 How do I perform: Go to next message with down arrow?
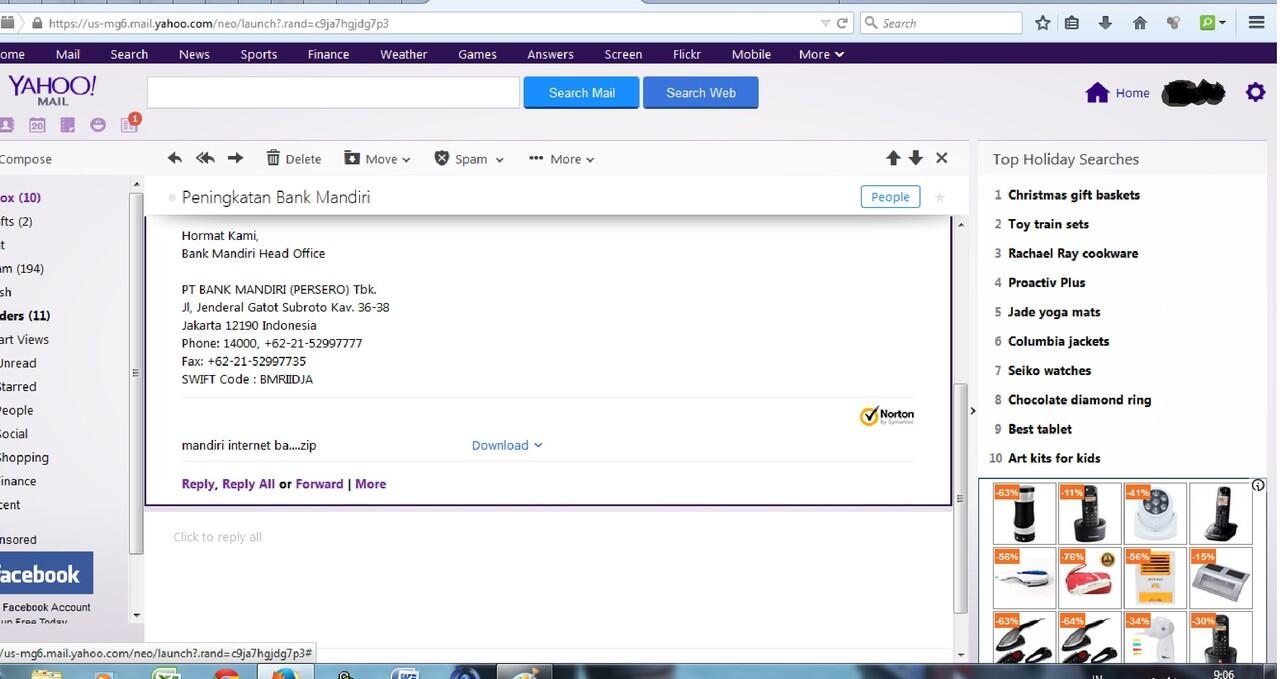pyautogui.click(x=916, y=158)
